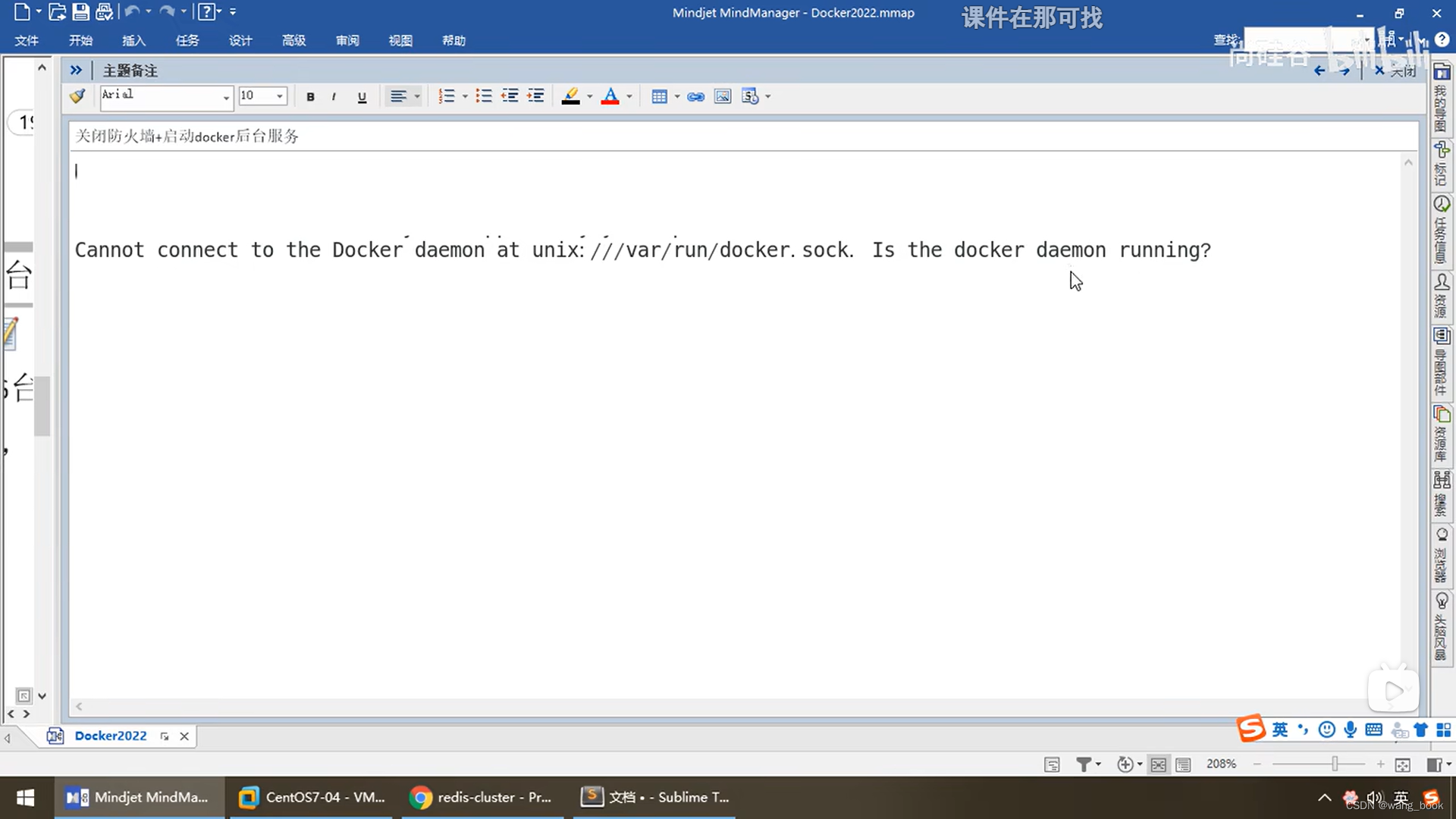Open the font size 10 dropdown
1456x819 pixels.
click(280, 96)
